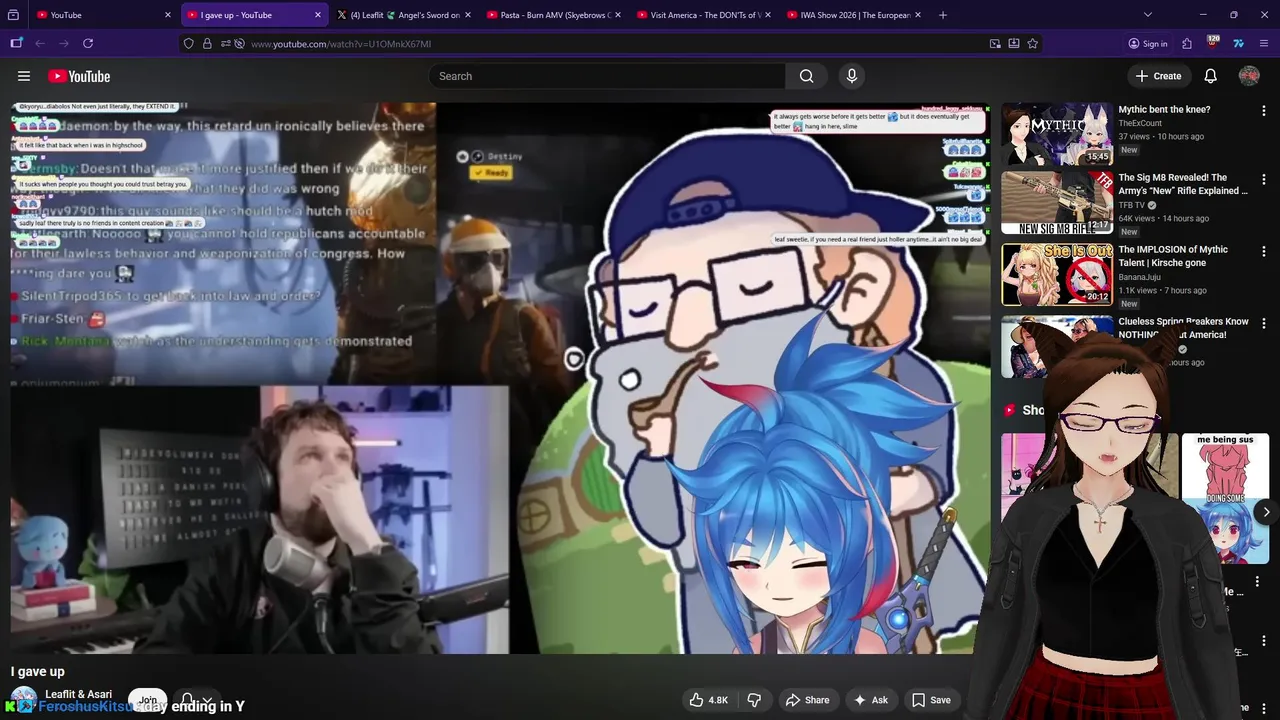Open the account avatar menu
Viewport: 1280px width, 720px height.
1249,76
